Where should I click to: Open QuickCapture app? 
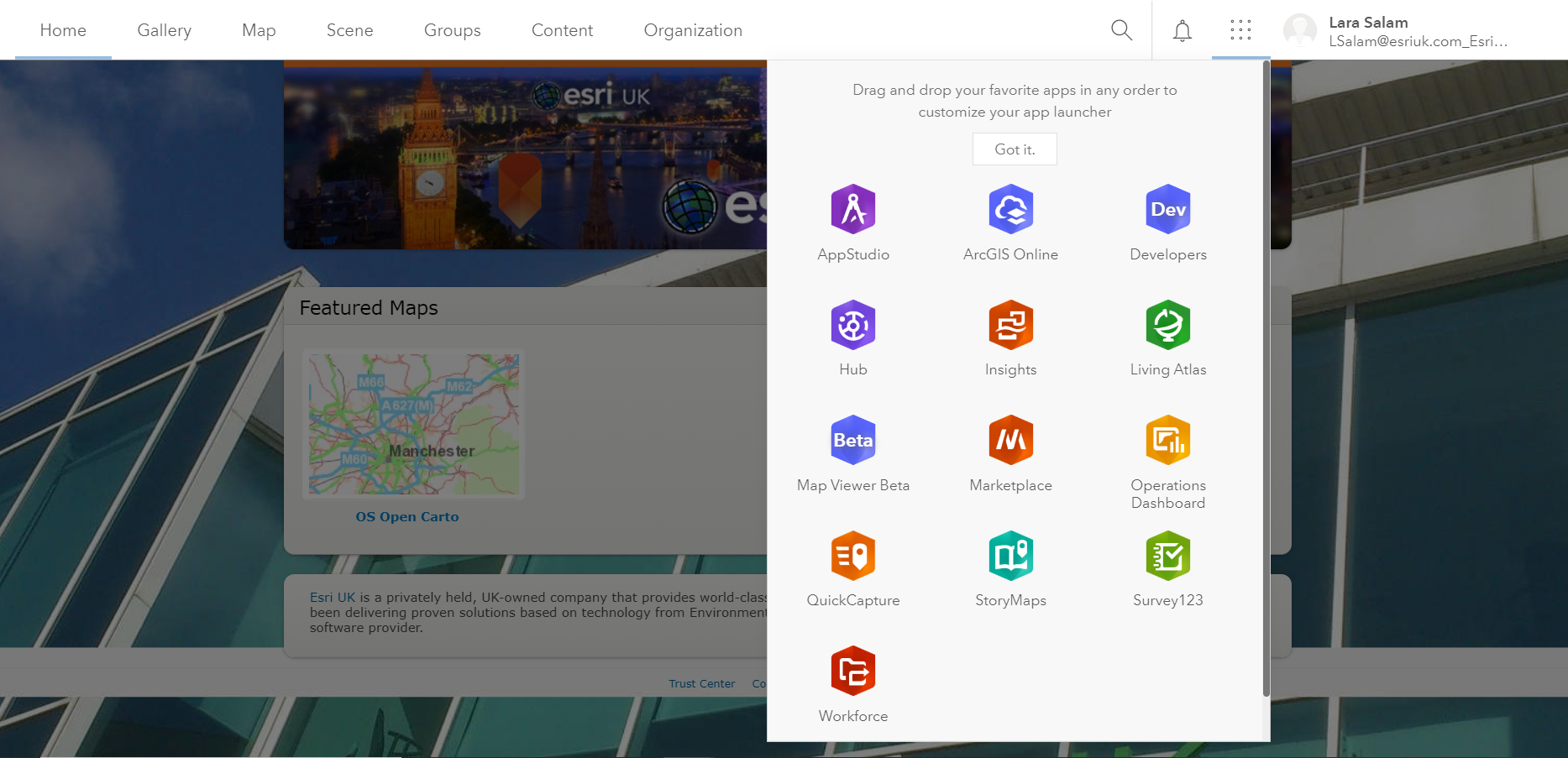point(853,556)
